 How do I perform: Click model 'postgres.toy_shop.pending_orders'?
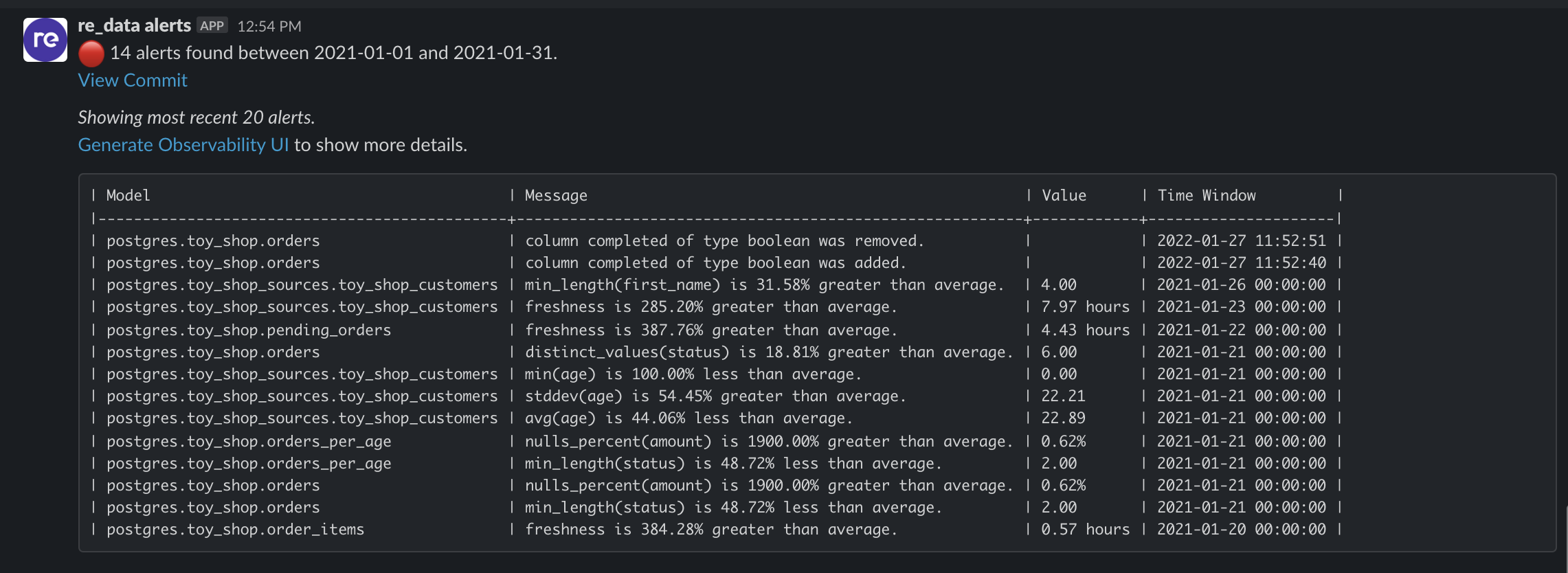[x=249, y=330]
